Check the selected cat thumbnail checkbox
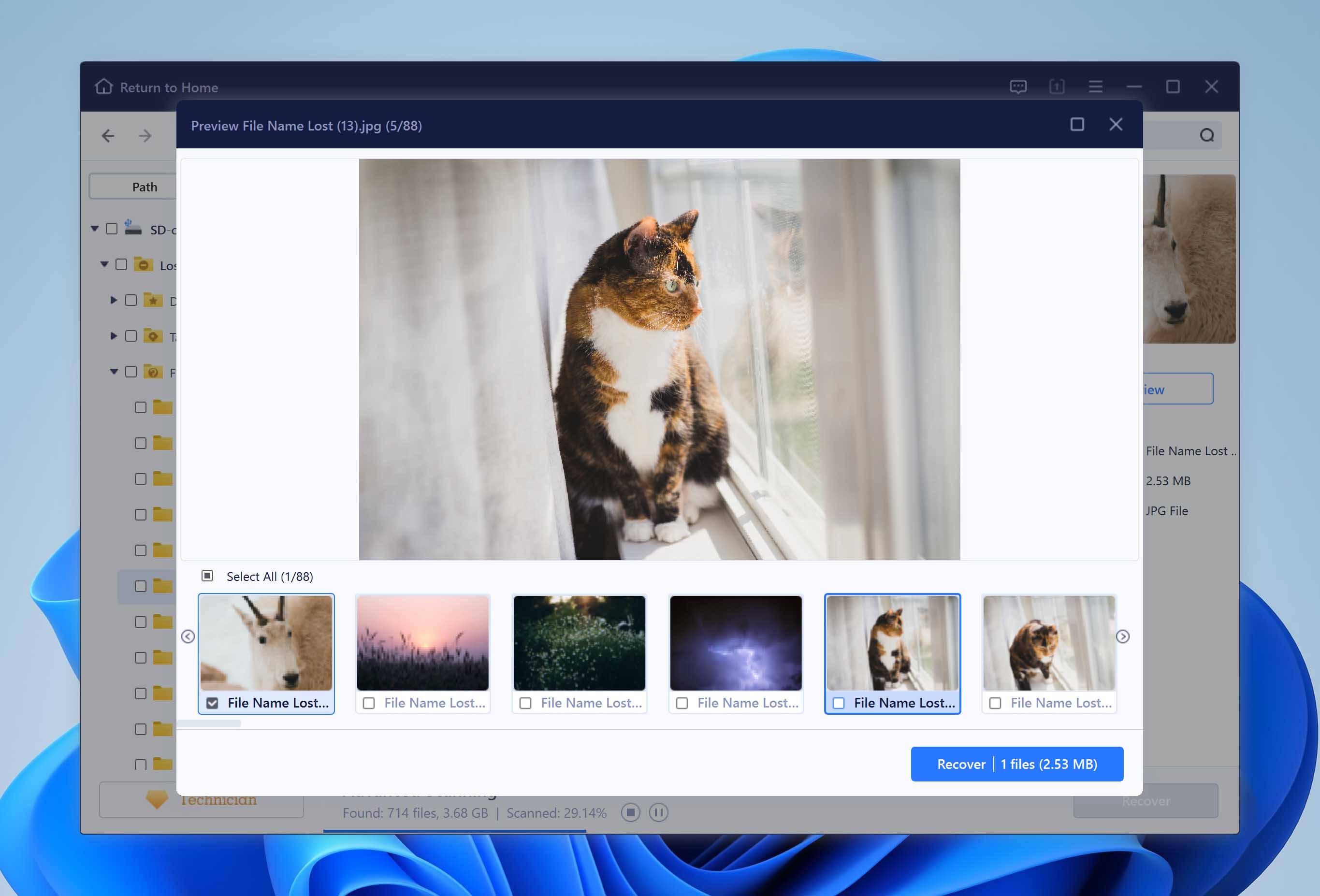This screenshot has width=1320, height=896. point(839,703)
